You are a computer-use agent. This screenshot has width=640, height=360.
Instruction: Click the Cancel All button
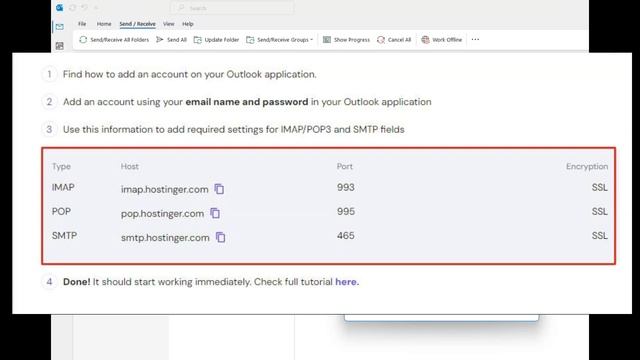click(x=394, y=40)
